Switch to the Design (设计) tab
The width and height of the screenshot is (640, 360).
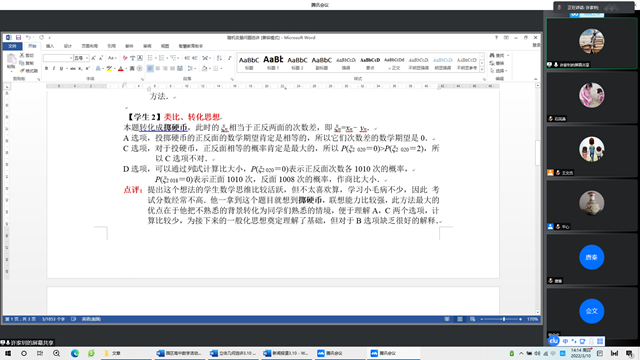point(68,46)
